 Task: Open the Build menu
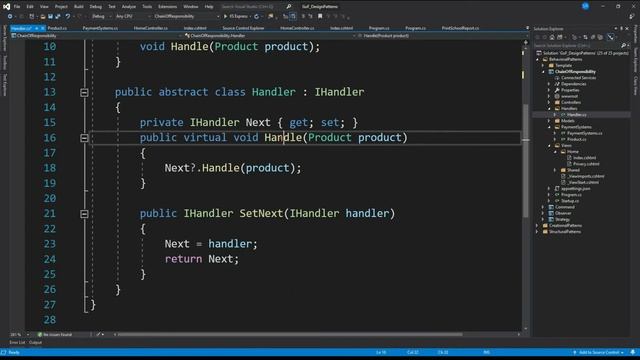pyautogui.click(x=78, y=7)
